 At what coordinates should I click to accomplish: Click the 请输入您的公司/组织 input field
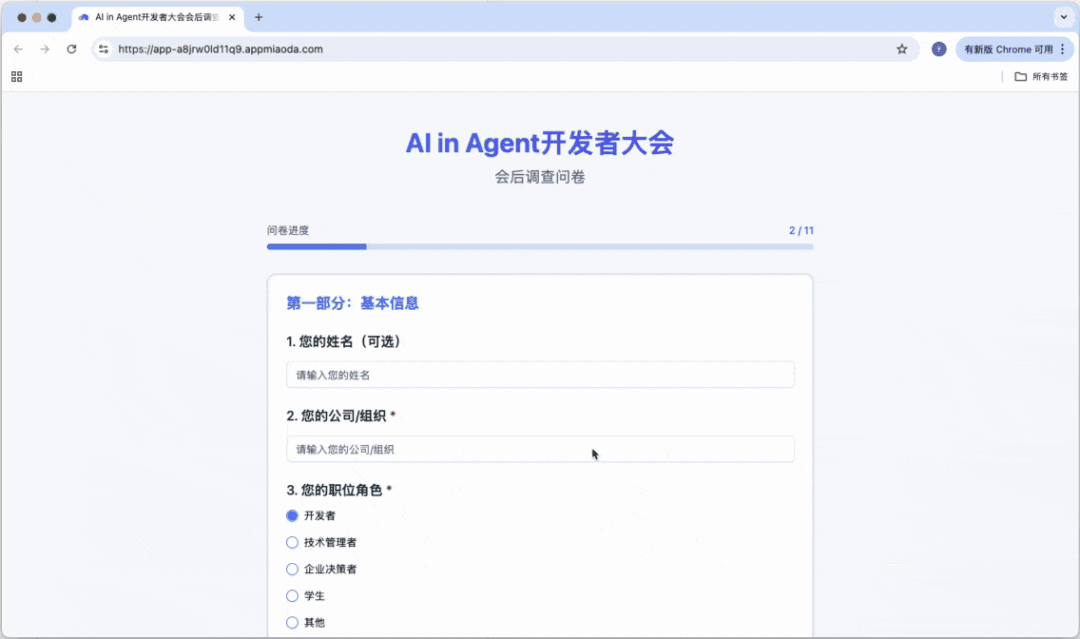540,449
